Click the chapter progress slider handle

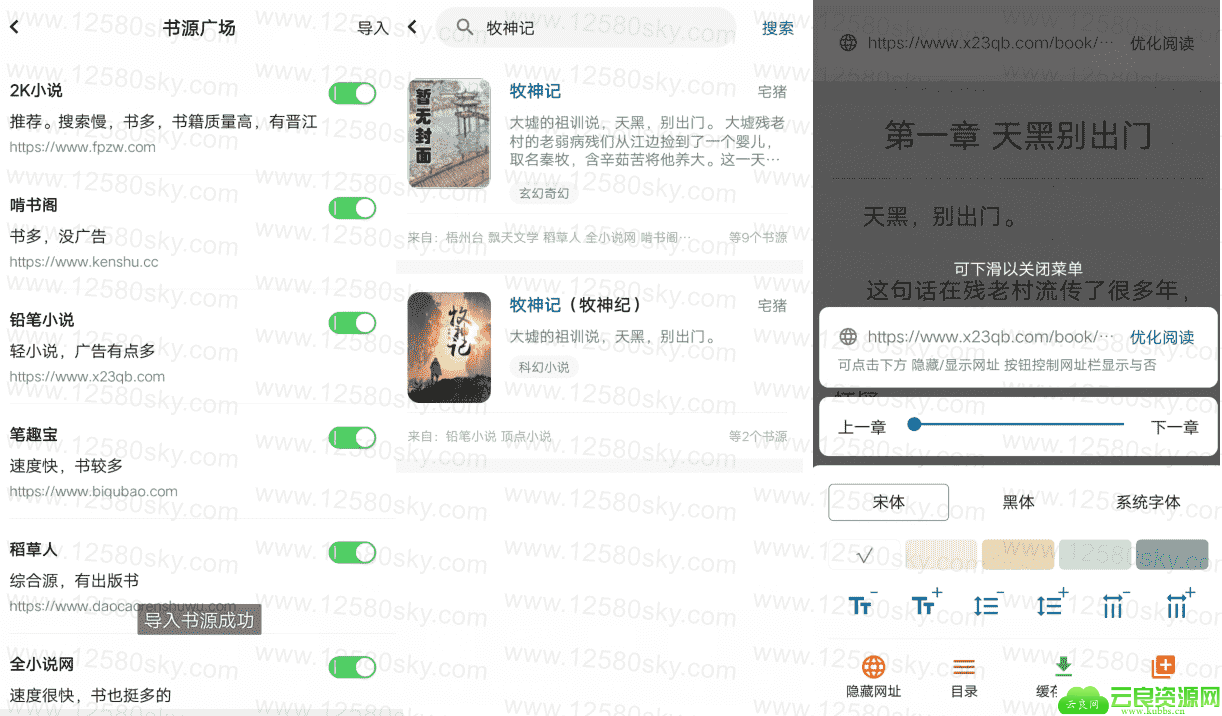pos(914,425)
